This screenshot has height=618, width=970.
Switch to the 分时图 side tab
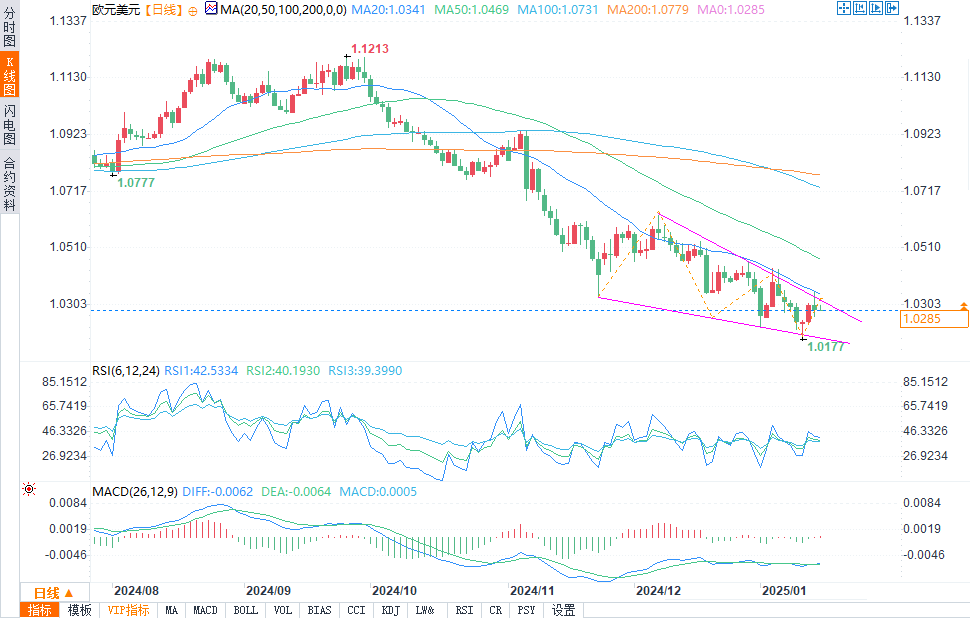[9, 26]
